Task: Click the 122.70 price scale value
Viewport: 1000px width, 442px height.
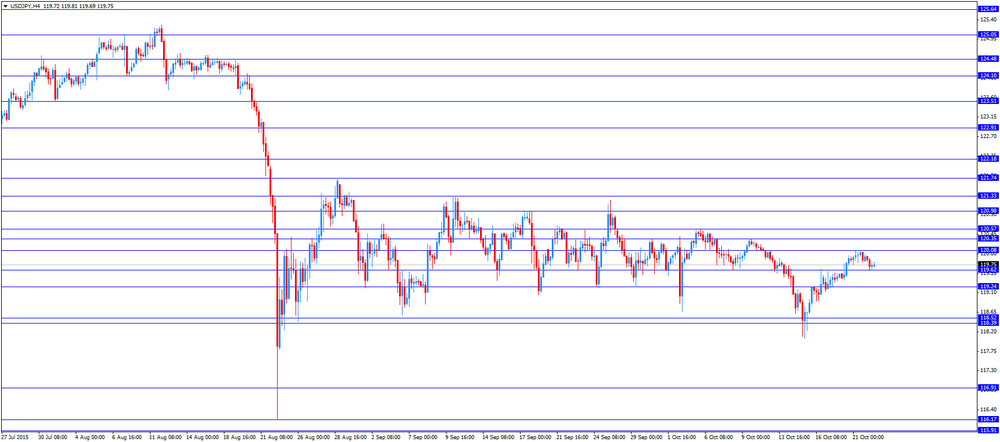Action: pyautogui.click(x=987, y=136)
